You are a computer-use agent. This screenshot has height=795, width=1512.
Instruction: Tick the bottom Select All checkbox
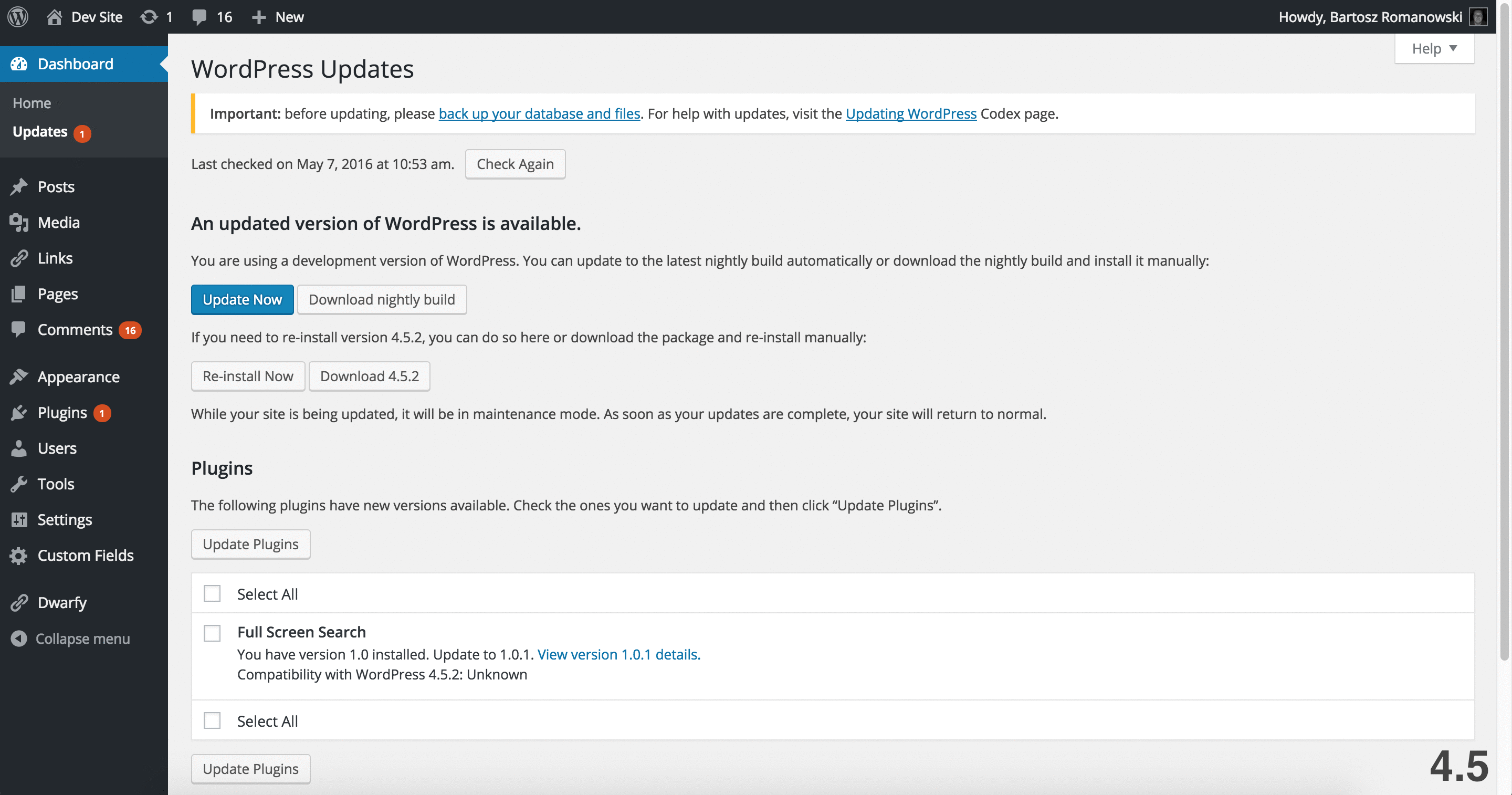pos(212,720)
